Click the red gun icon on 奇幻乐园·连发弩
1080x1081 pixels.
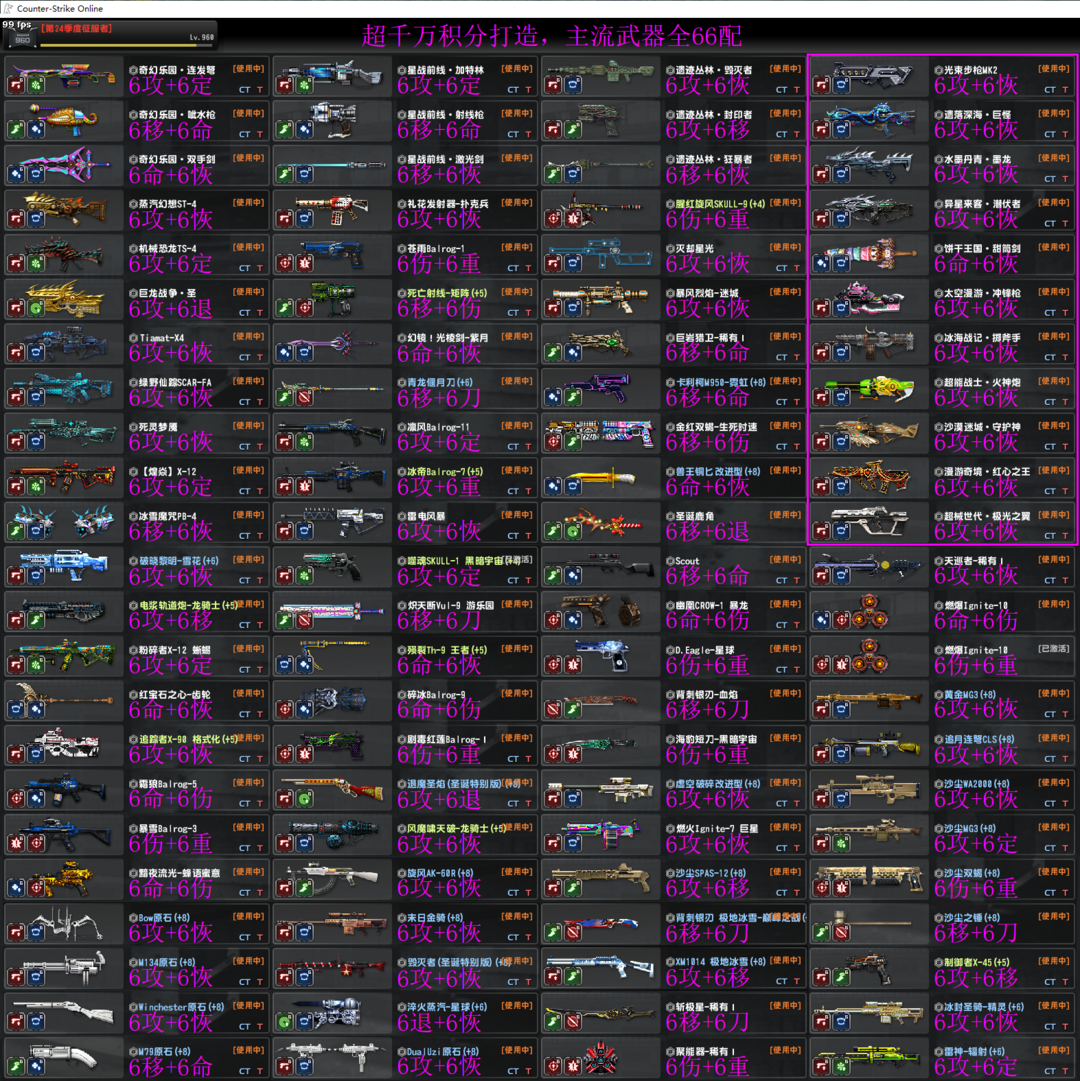16,85
